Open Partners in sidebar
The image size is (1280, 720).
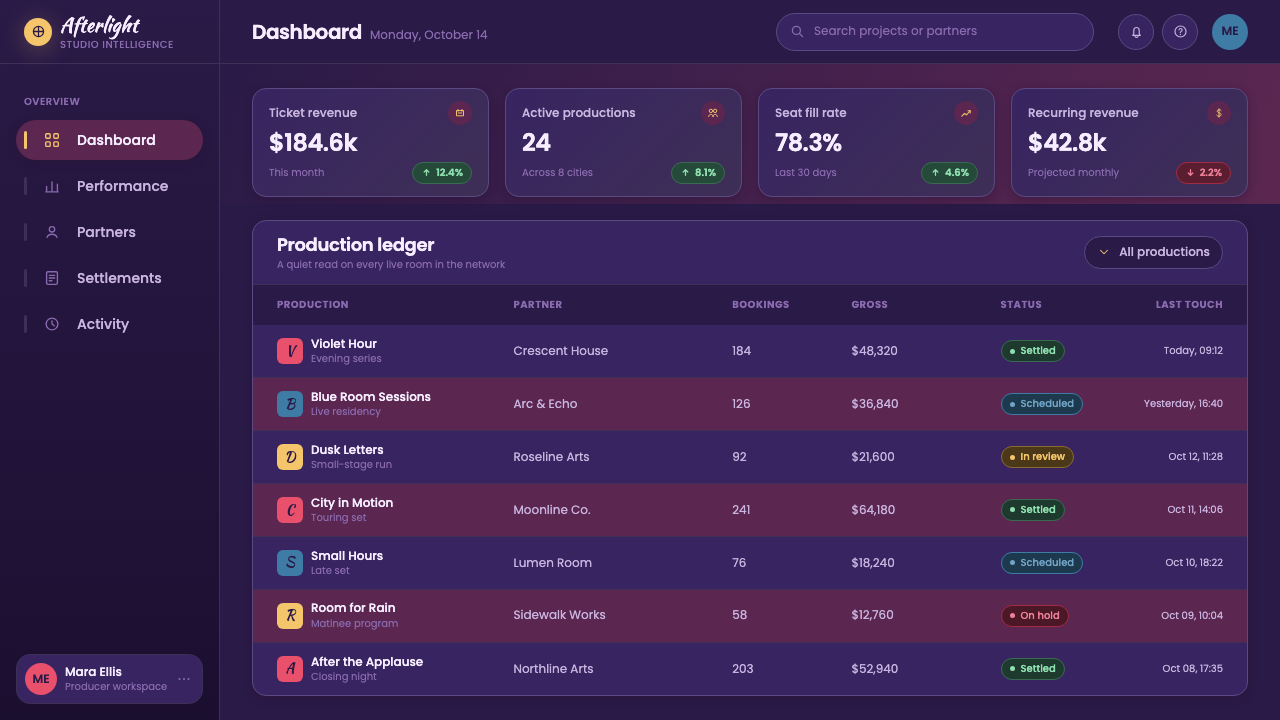110,232
